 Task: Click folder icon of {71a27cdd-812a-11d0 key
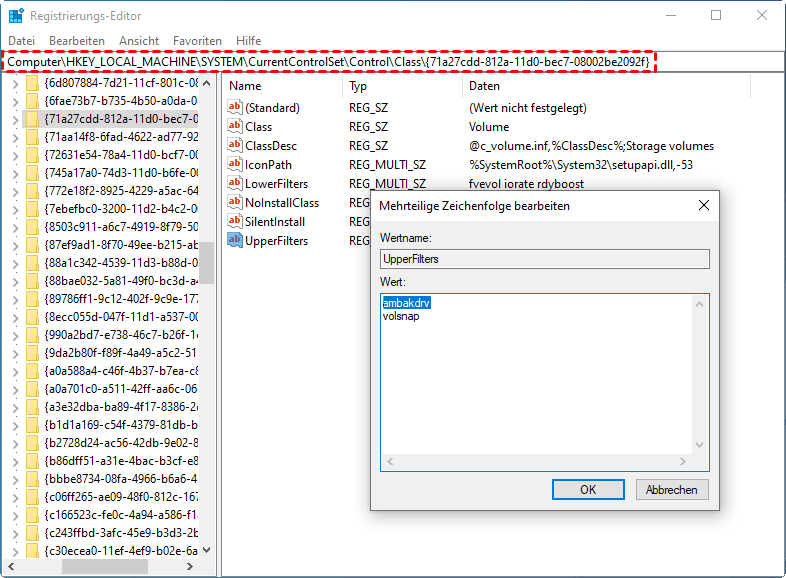[32, 119]
